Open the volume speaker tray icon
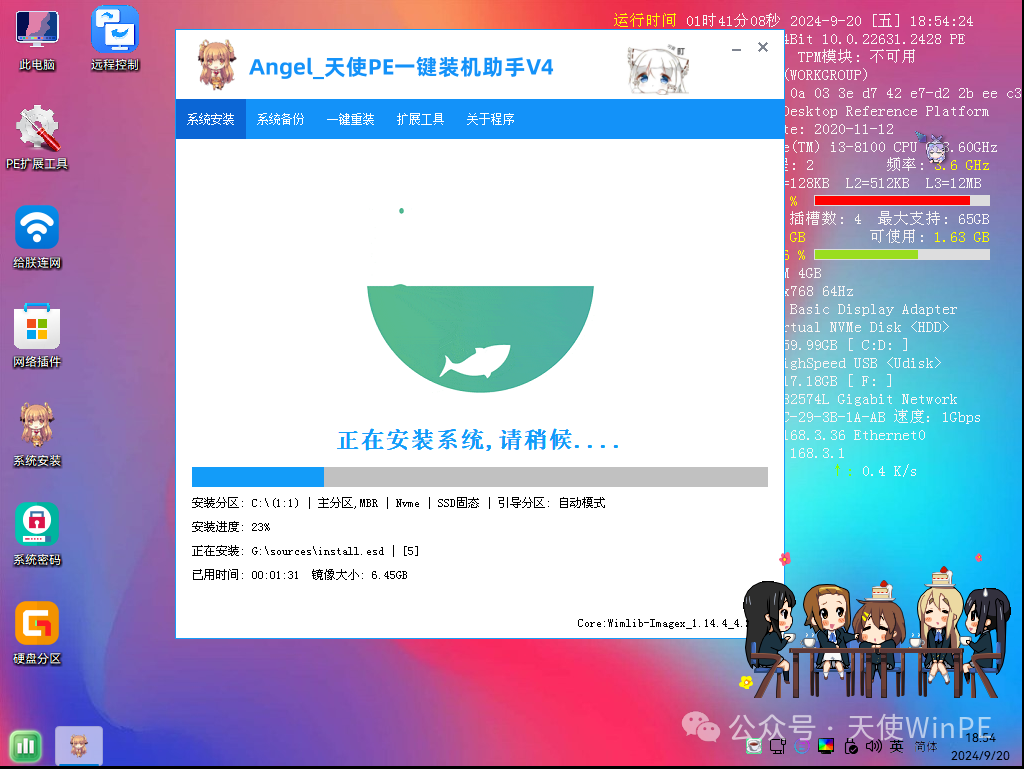Viewport: 1024px width, 769px height. [873, 746]
